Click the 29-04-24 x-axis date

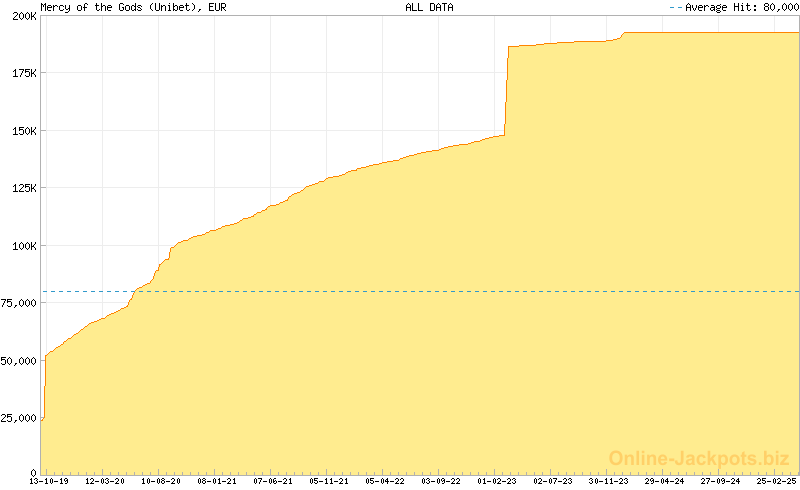click(x=665, y=481)
